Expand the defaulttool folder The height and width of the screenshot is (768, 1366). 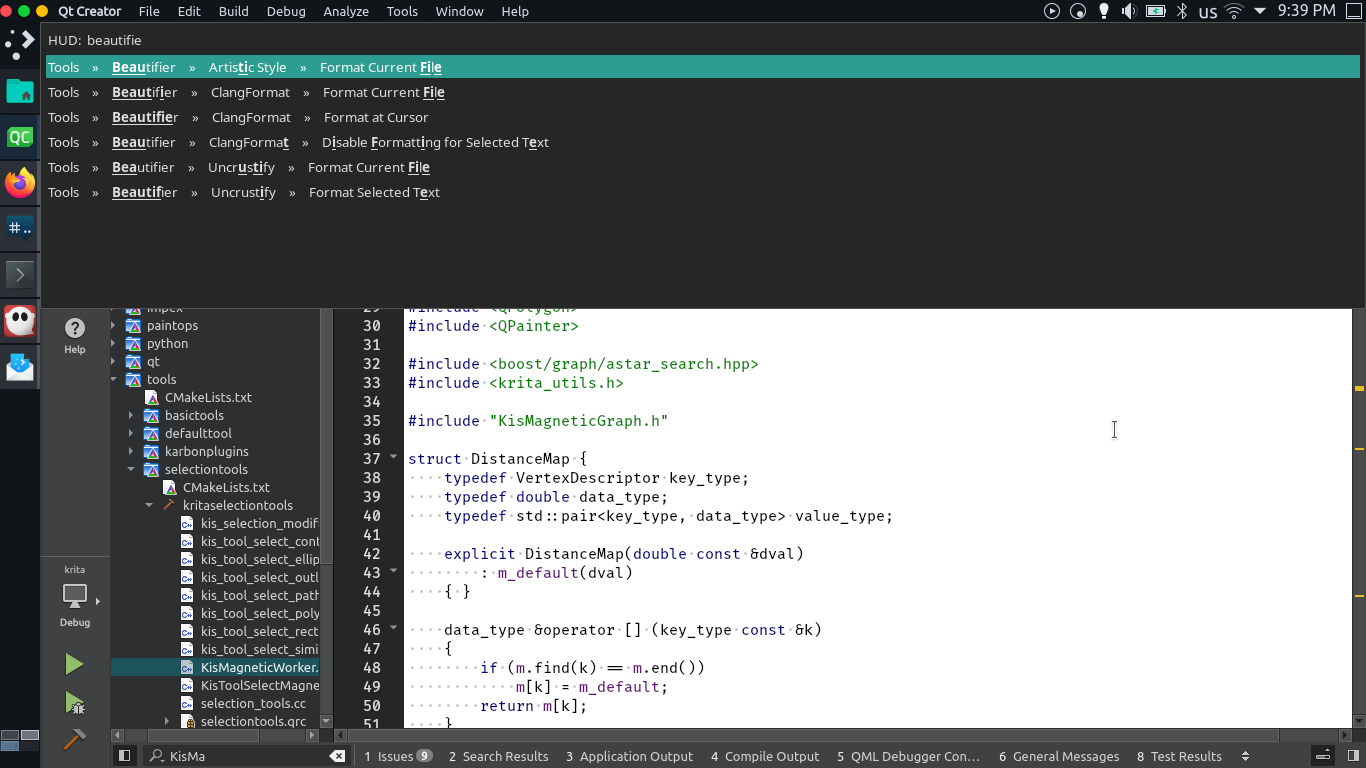point(131,434)
